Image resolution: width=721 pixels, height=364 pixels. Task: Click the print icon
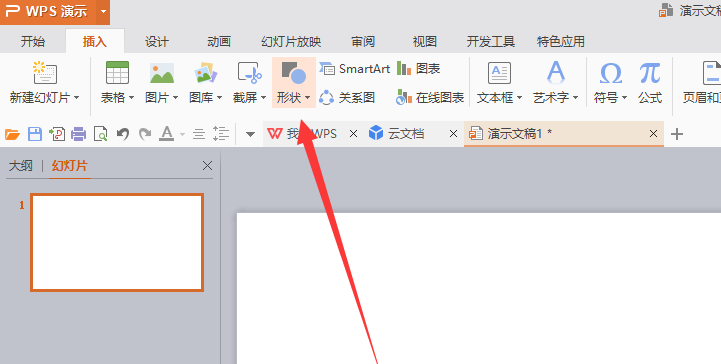79,134
